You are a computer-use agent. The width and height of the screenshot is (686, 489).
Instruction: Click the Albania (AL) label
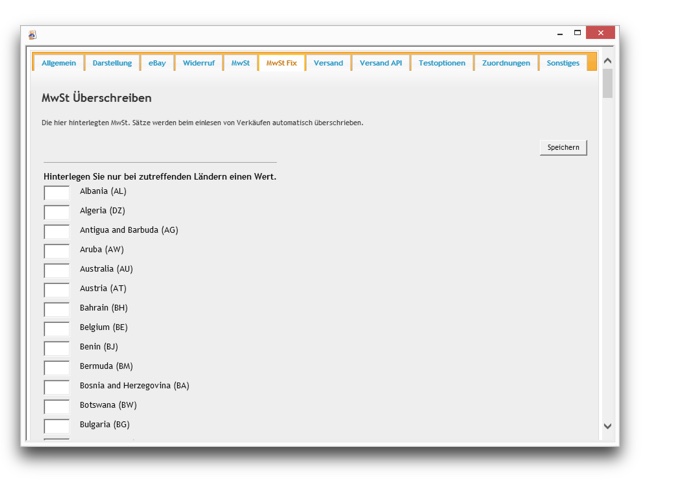coord(103,191)
